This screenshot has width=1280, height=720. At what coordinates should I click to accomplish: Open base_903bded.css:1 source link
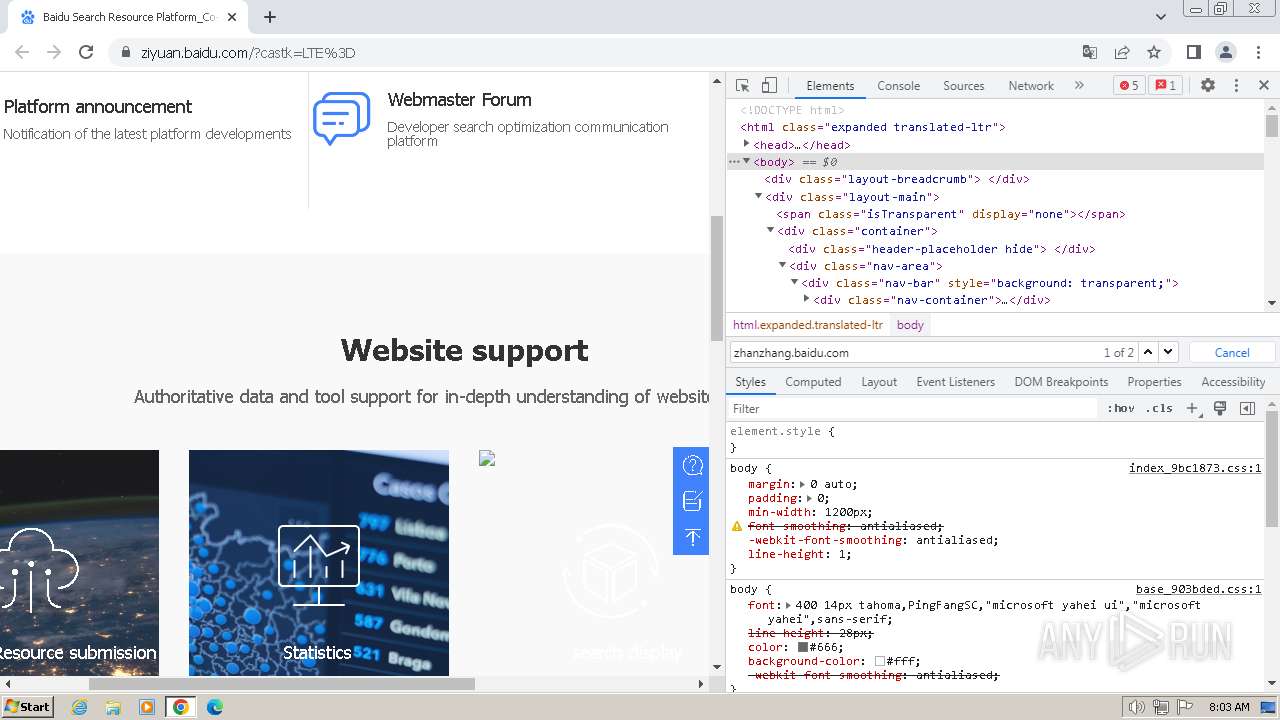coord(1198,589)
